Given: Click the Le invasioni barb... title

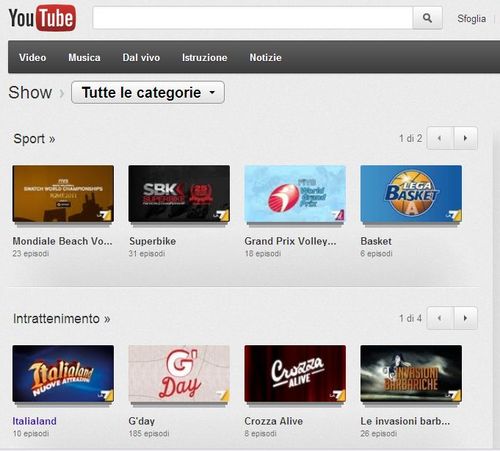Looking at the screenshot, I should [405, 421].
